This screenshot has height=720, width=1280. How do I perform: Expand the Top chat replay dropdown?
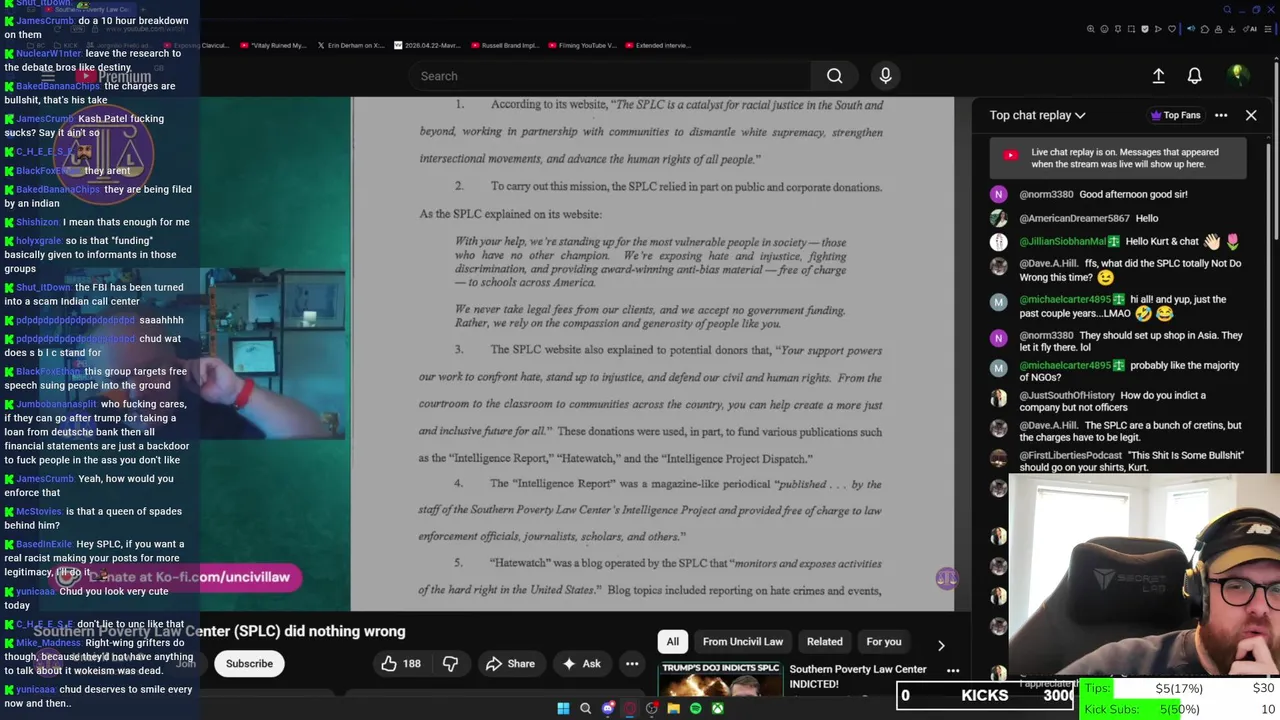(1037, 115)
